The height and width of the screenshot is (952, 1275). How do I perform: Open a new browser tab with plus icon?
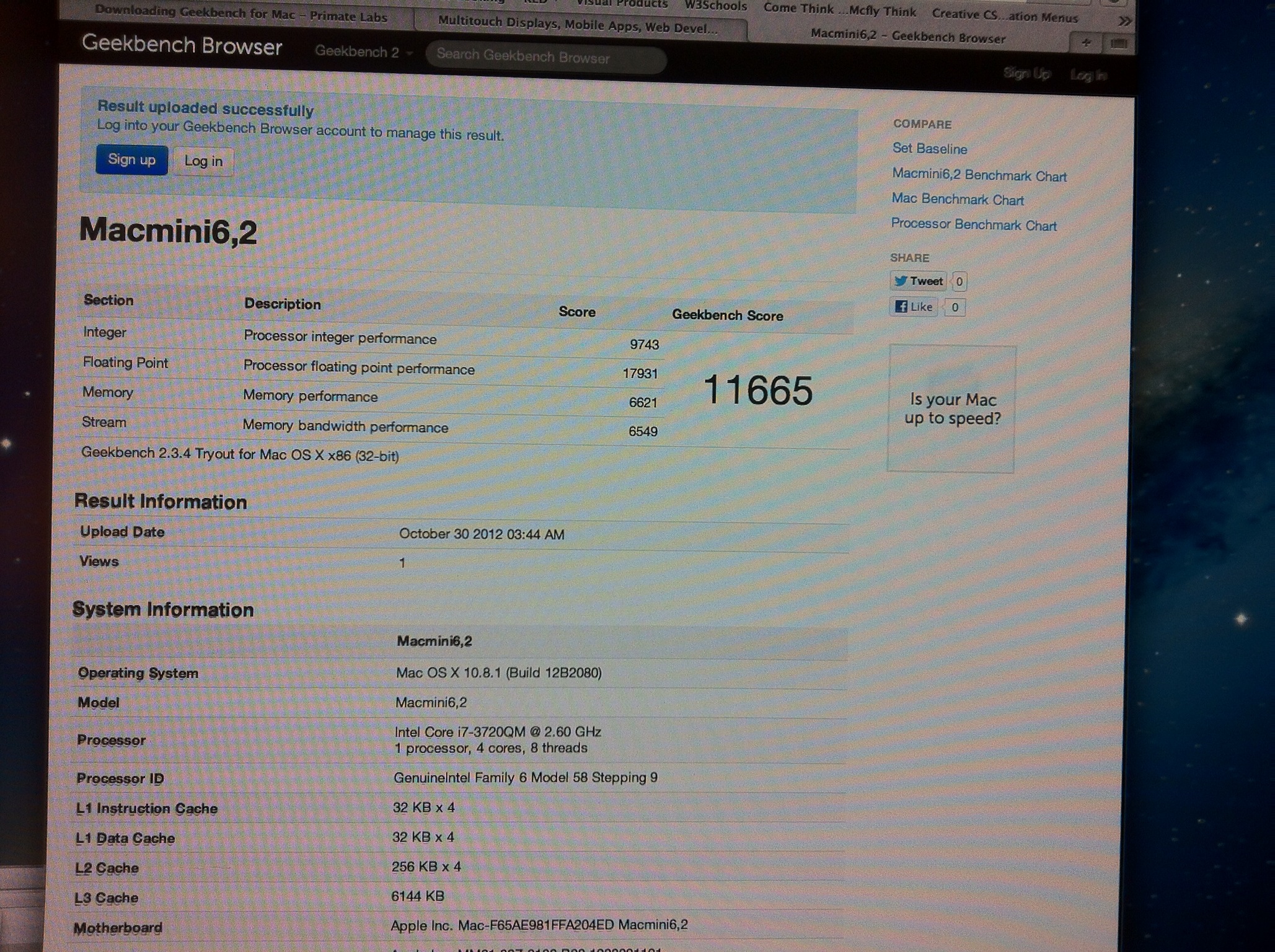coord(1087,43)
